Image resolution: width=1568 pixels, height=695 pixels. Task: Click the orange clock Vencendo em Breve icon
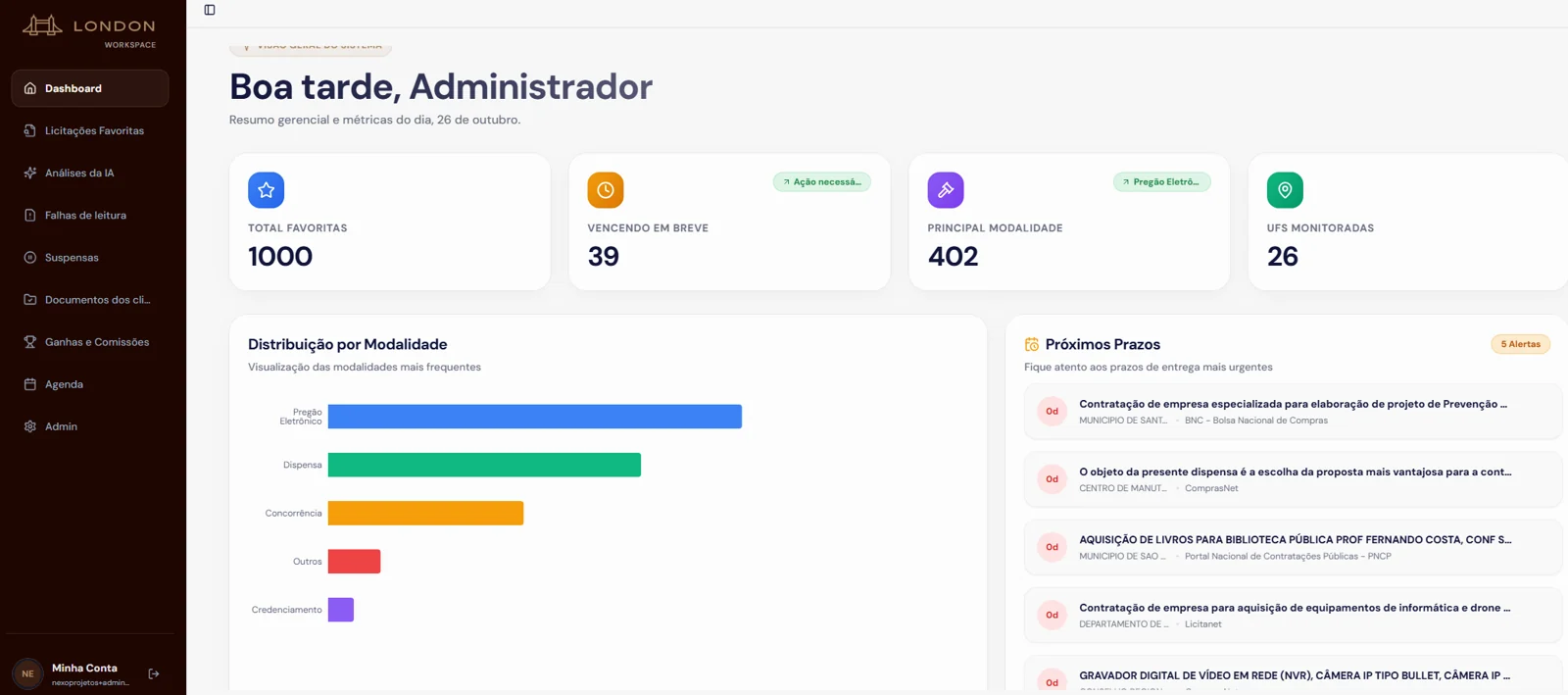pos(606,190)
